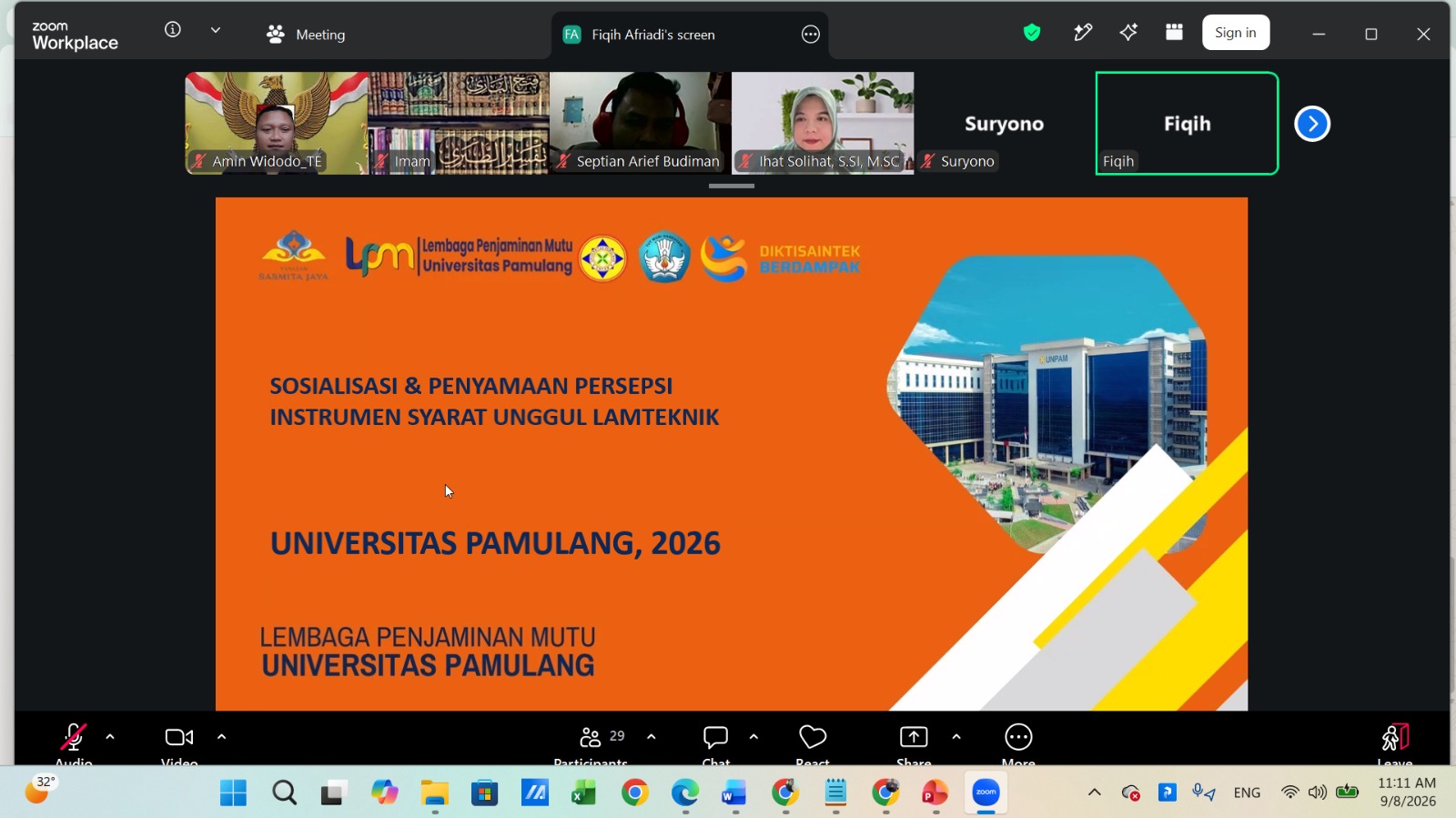Screen dimensions: 1456x818
Task: Click the "DIKTISAINTEK BERDAMPAK" text on slide
Action: pyautogui.click(x=810, y=259)
